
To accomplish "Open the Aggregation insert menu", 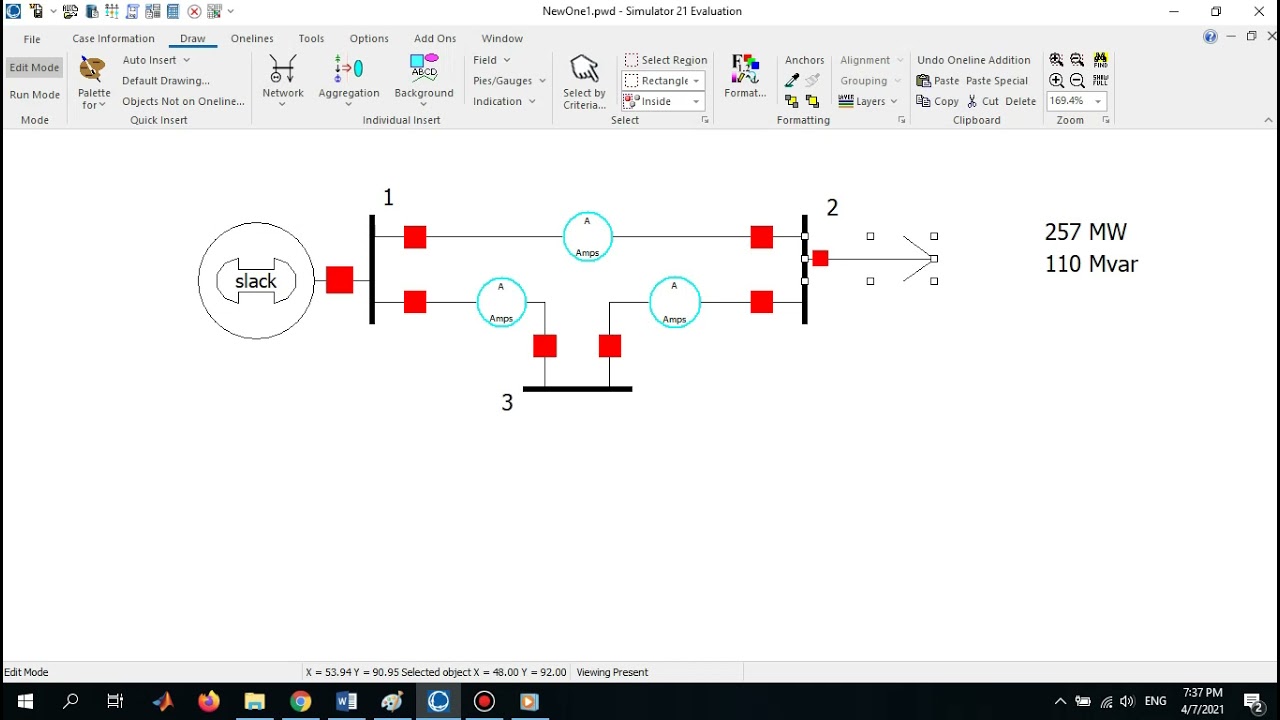I will click(x=349, y=80).
